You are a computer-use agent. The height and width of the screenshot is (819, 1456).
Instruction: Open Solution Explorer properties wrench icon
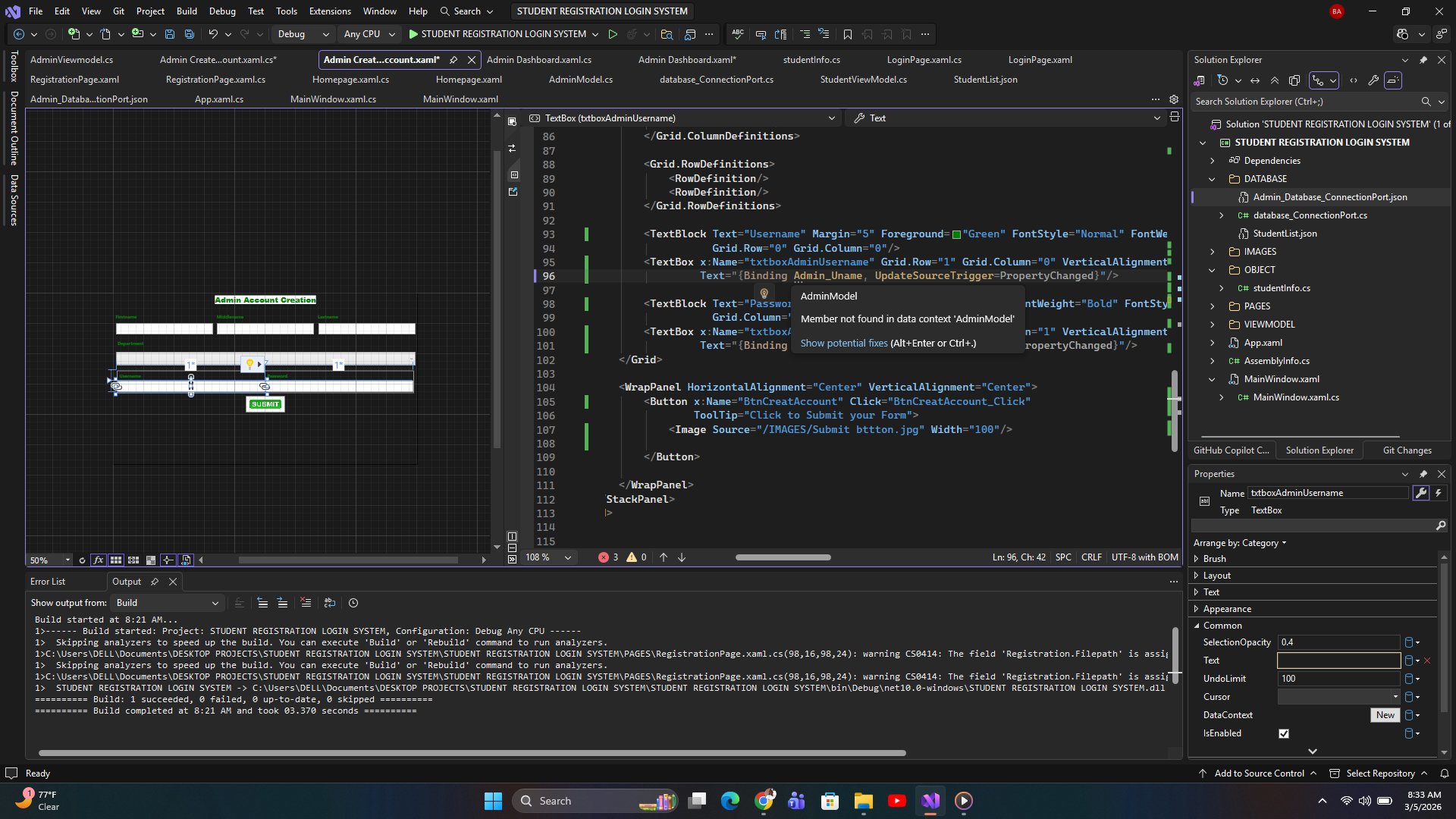(1373, 80)
